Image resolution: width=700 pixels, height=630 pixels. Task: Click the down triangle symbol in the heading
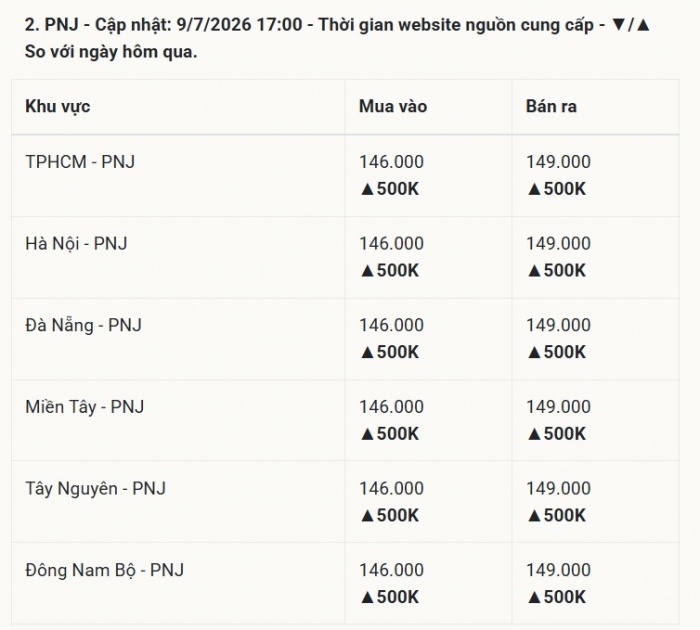[619, 25]
